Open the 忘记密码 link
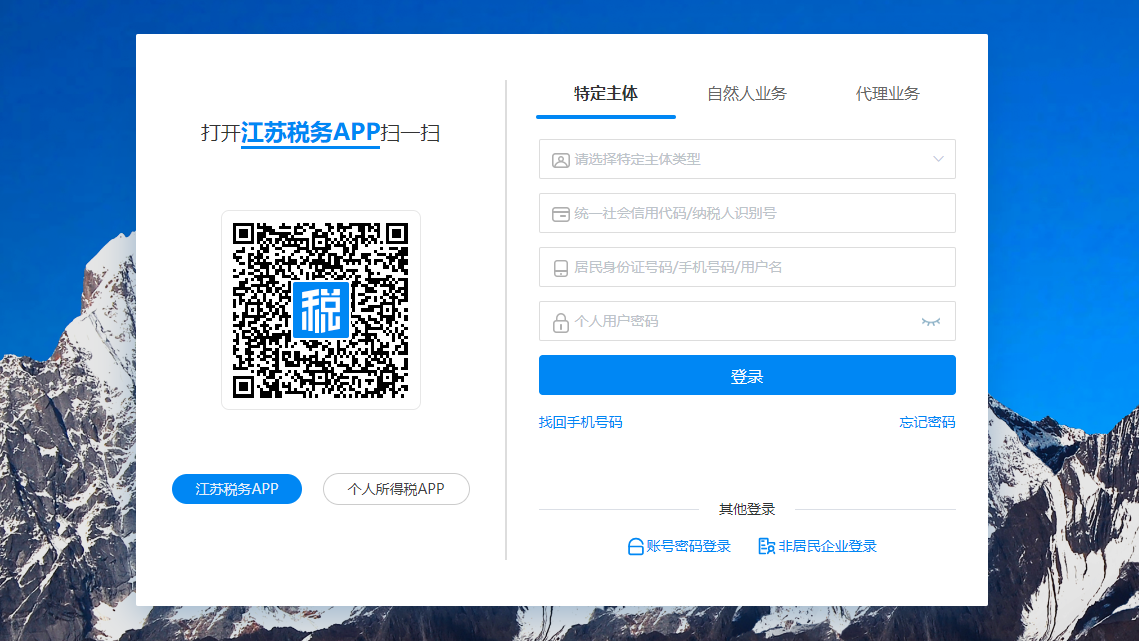This screenshot has width=1139, height=641. pos(927,422)
